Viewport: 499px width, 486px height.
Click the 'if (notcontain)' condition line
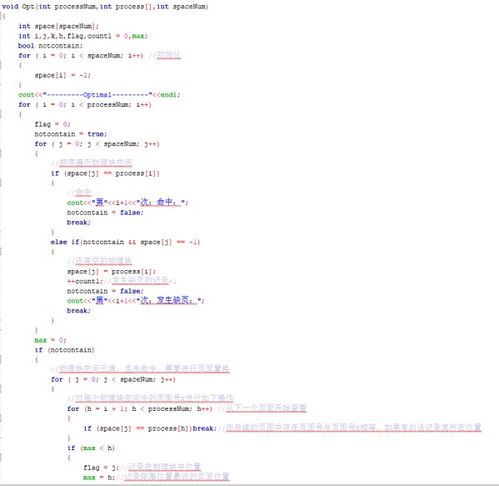[x=65, y=350]
